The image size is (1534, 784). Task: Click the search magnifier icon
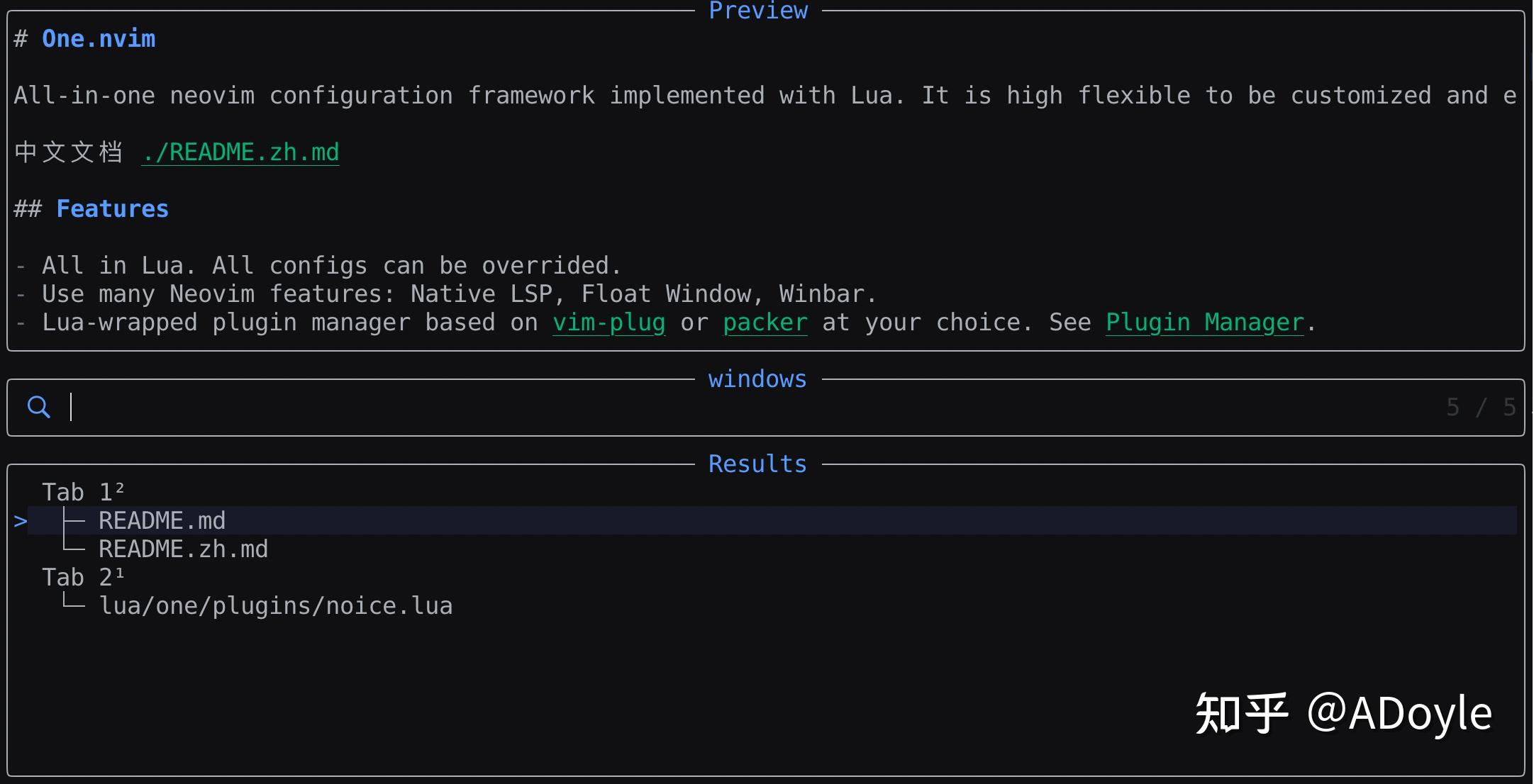(x=39, y=407)
